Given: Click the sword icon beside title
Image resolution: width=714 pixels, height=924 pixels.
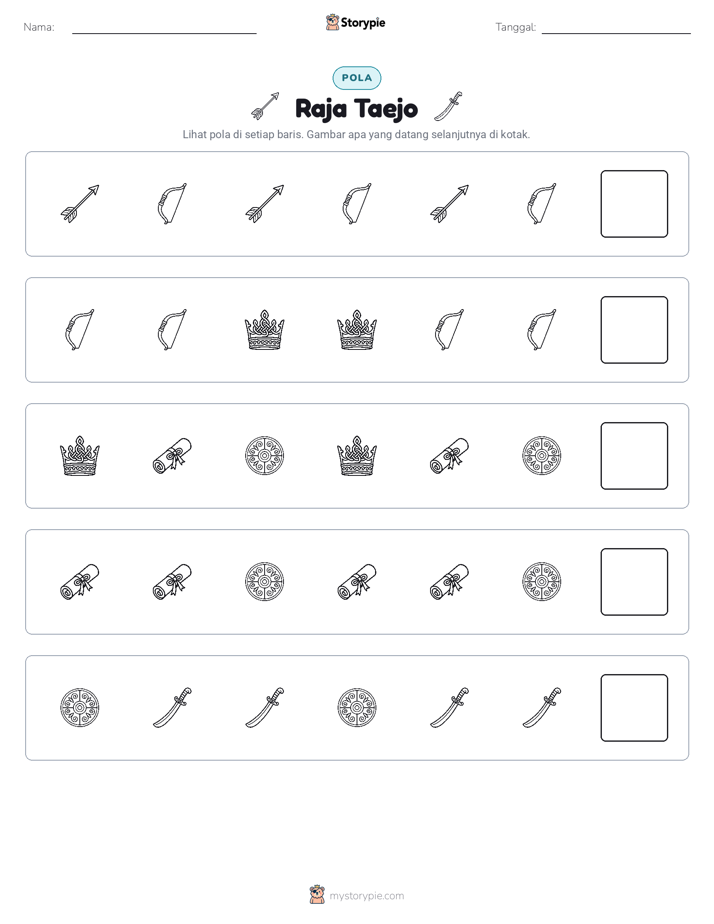Looking at the screenshot, I should tap(448, 107).
